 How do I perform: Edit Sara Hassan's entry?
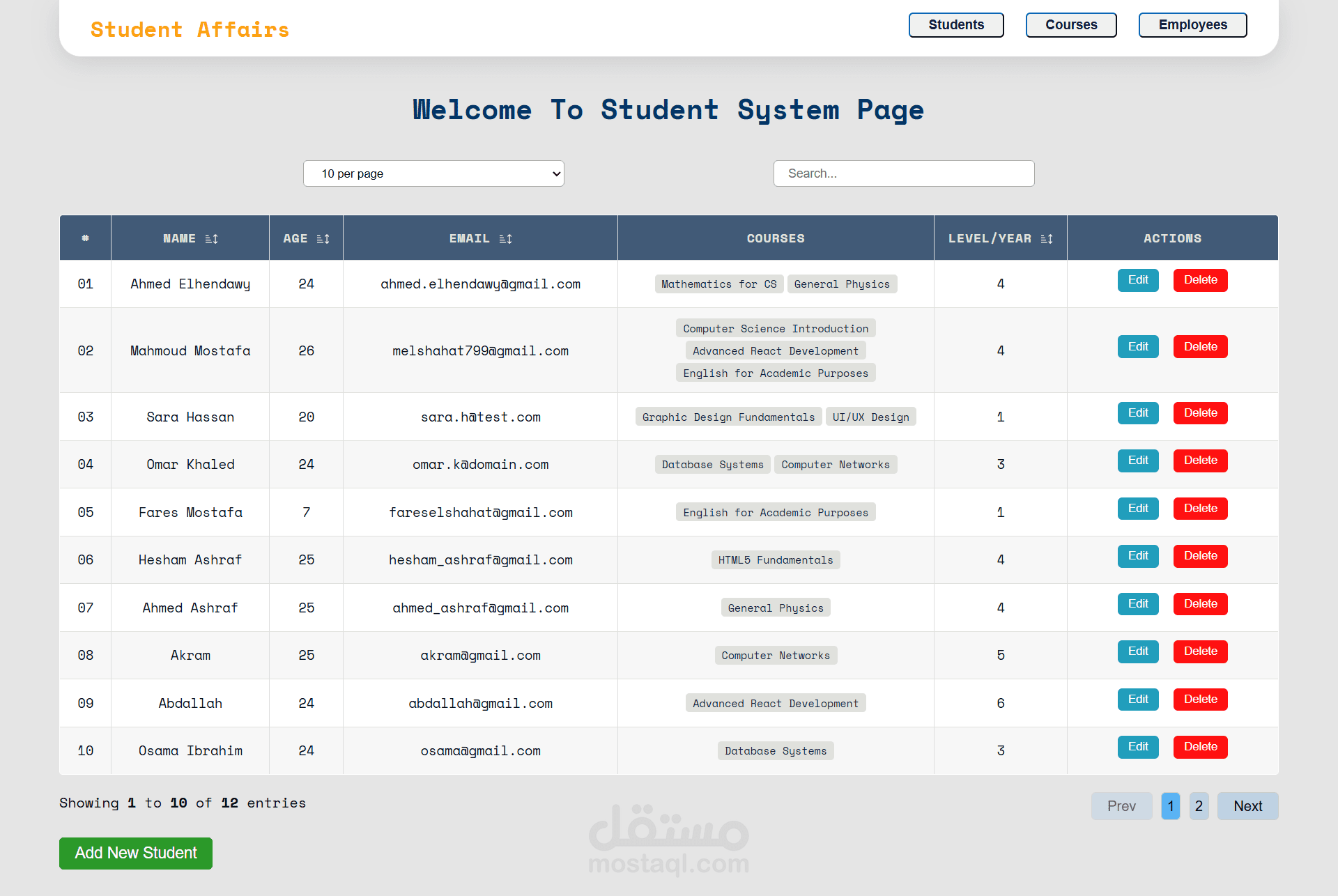point(1138,413)
